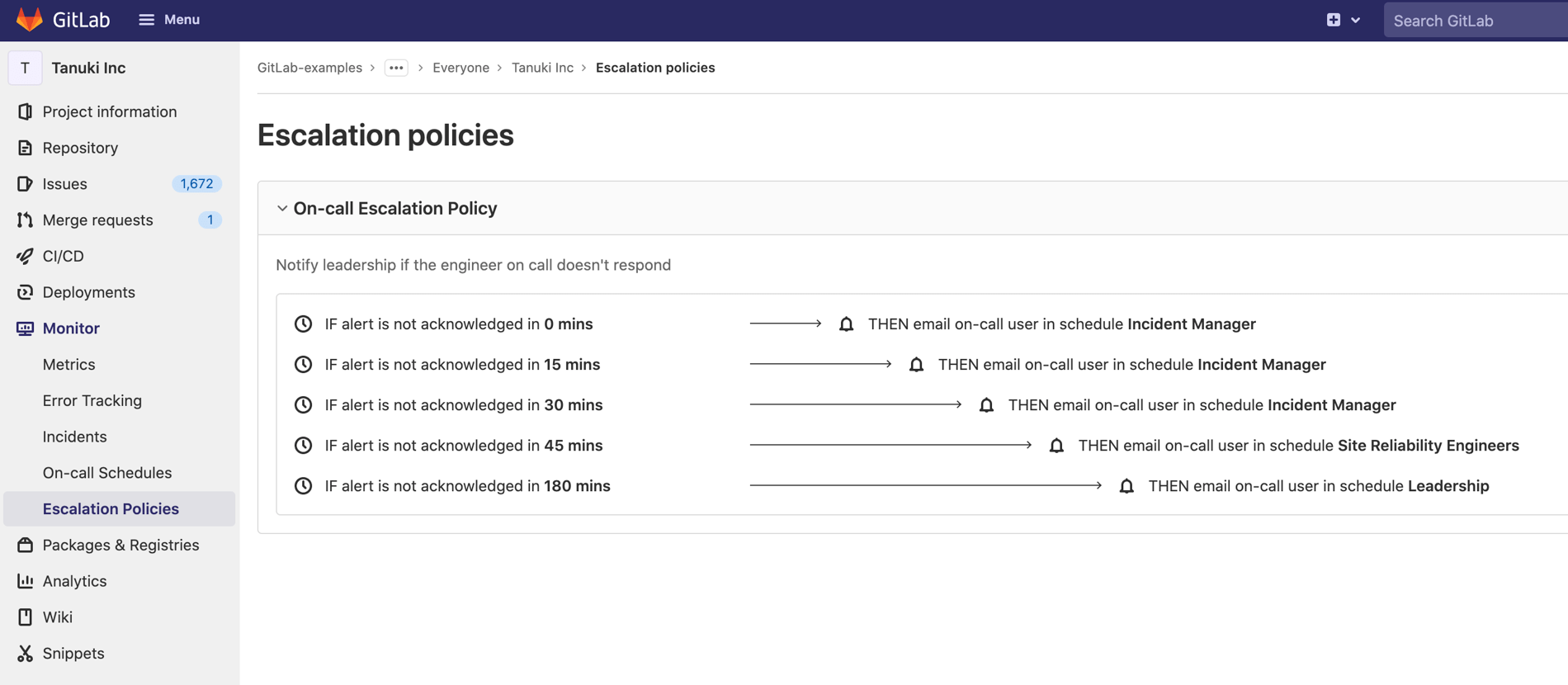Viewport: 1568px width, 685px height.
Task: Open the Incidents submenu item
Action: click(74, 437)
